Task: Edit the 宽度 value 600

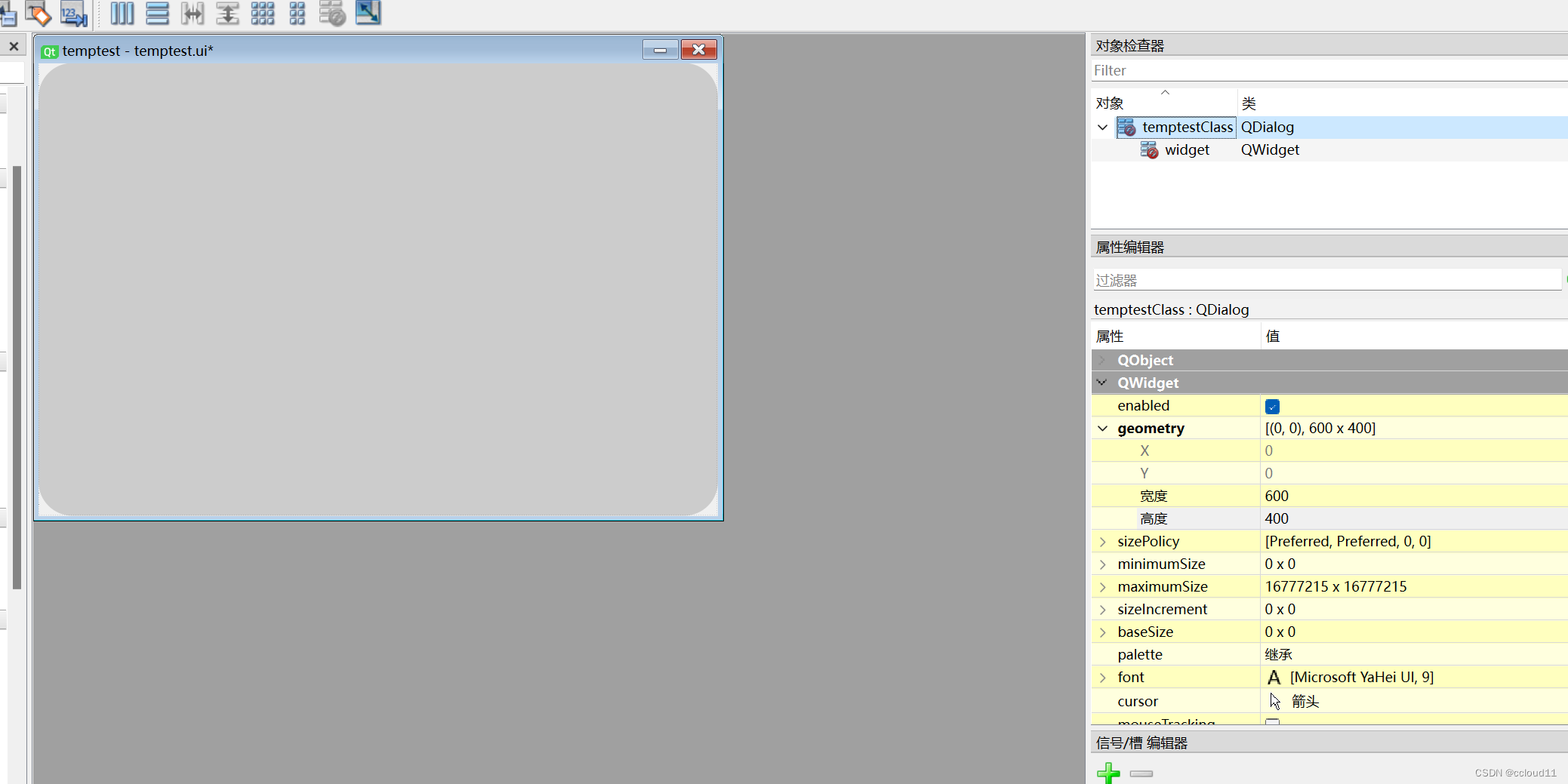Action: click(1414, 496)
